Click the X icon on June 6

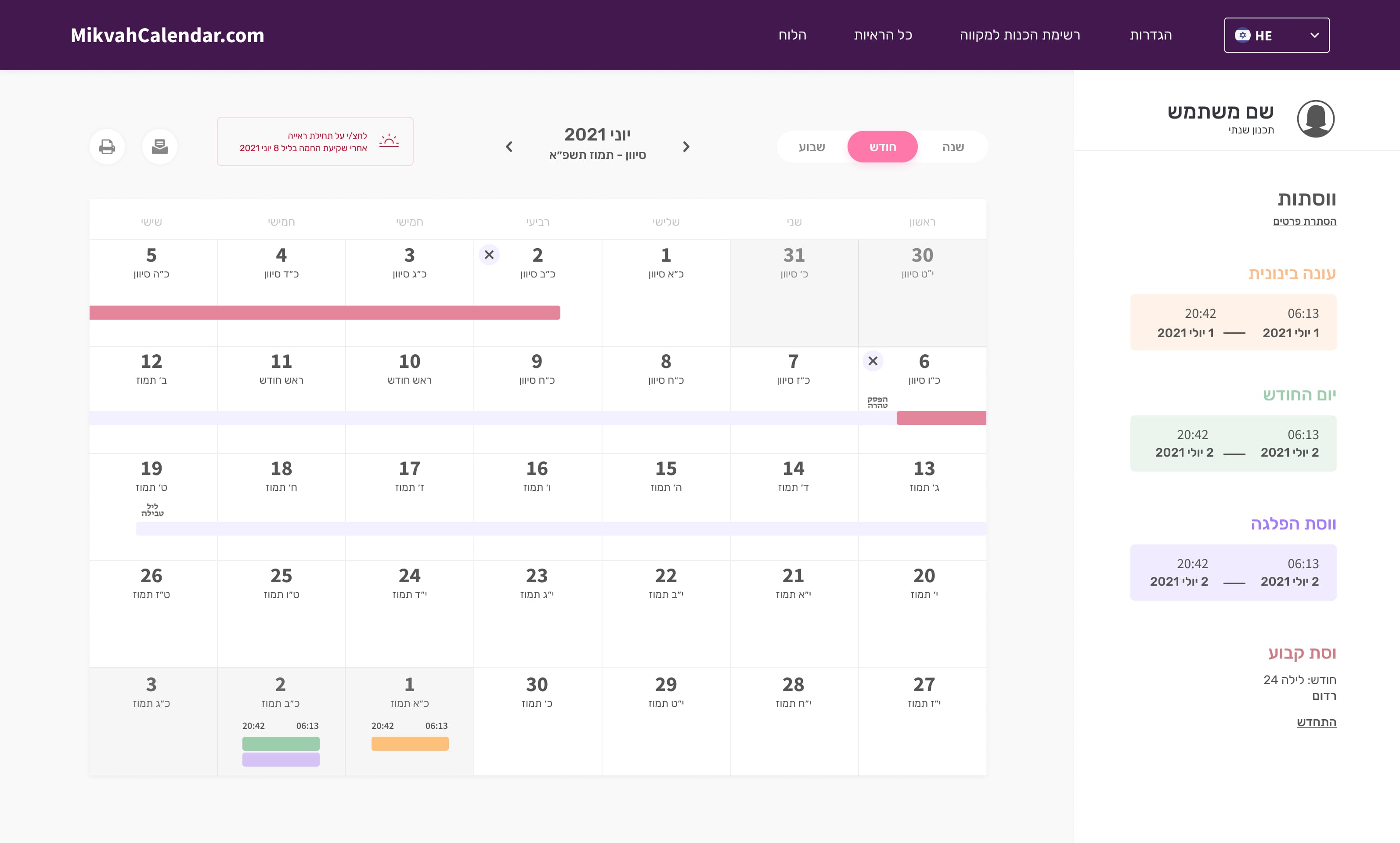pyautogui.click(x=873, y=361)
